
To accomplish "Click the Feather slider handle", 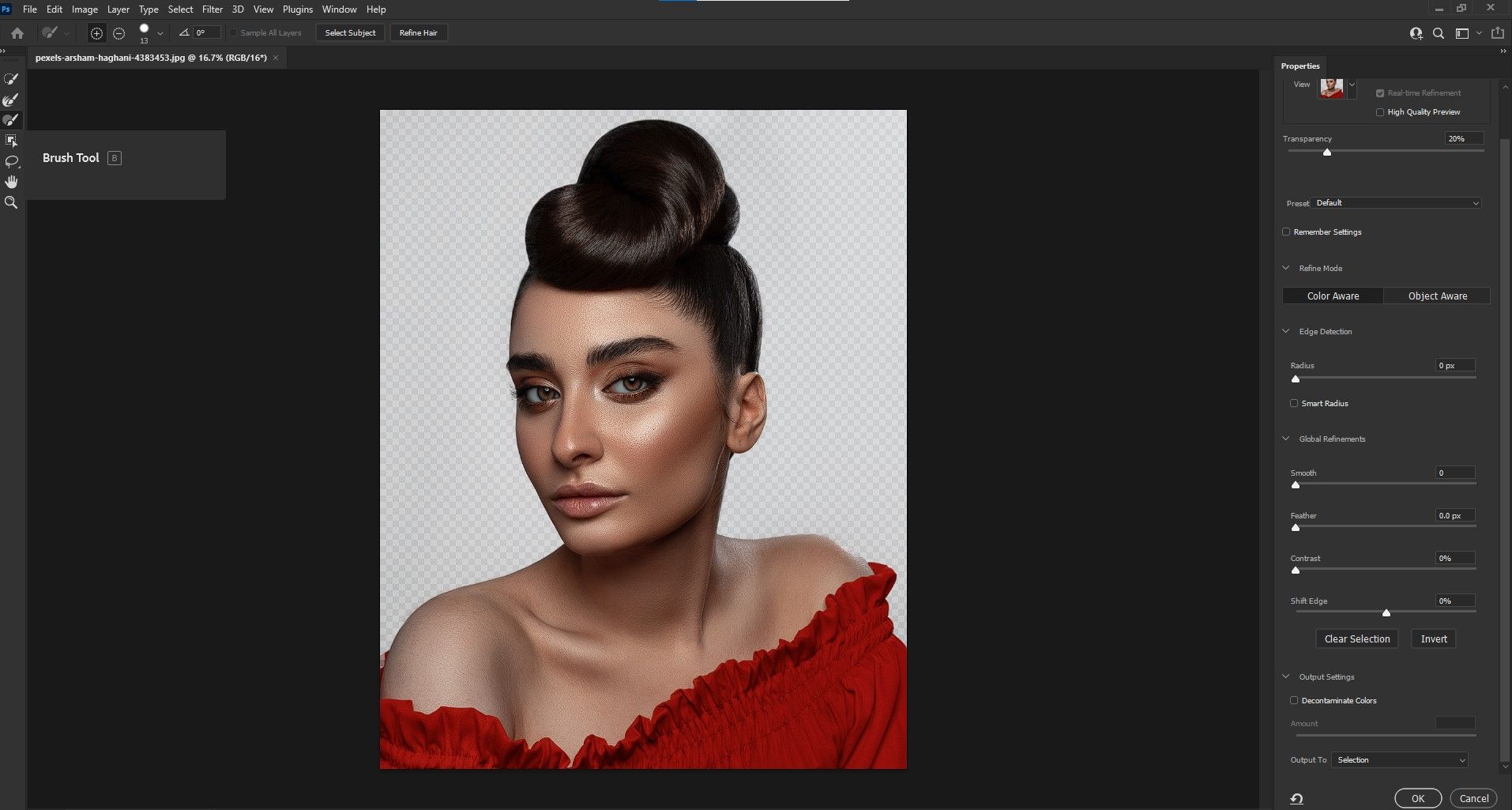I will point(1296,527).
